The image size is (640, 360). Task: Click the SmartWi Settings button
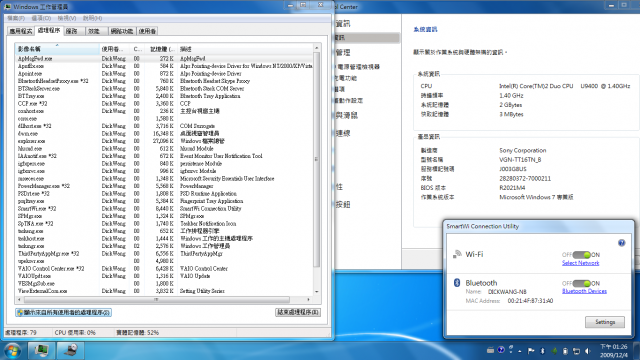pos(605,322)
